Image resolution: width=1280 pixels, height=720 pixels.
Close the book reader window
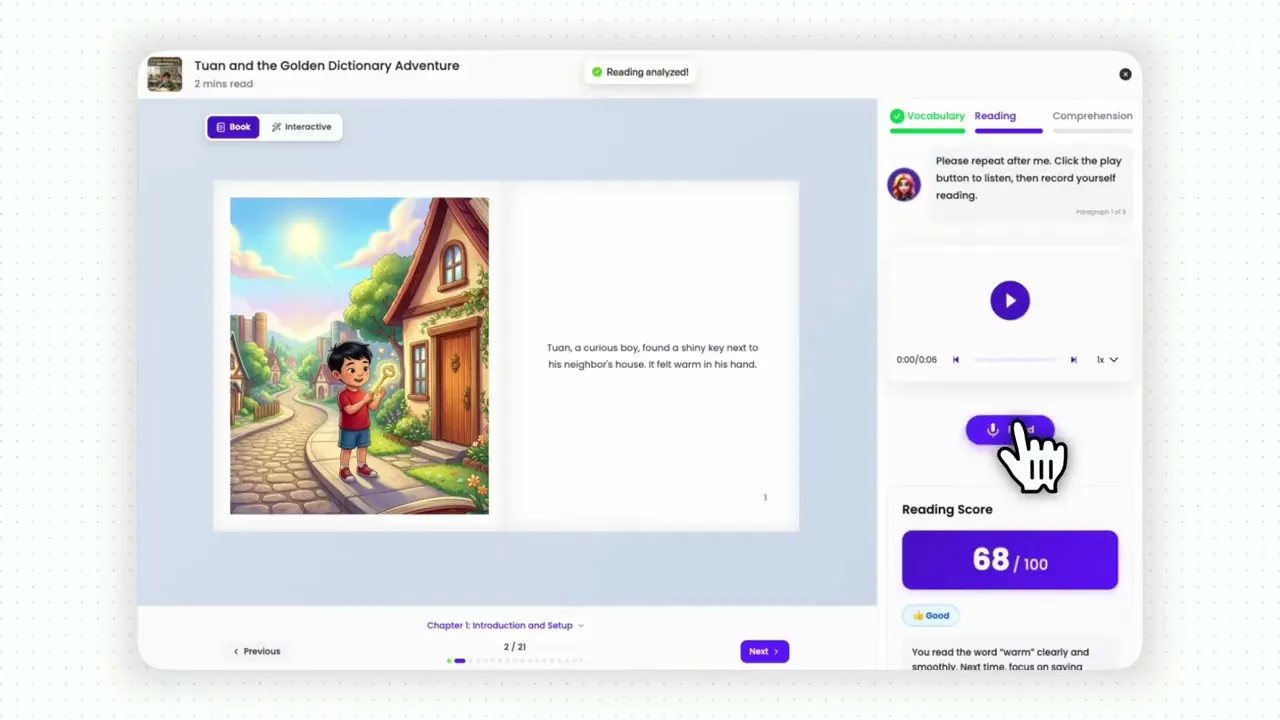[x=1125, y=74]
